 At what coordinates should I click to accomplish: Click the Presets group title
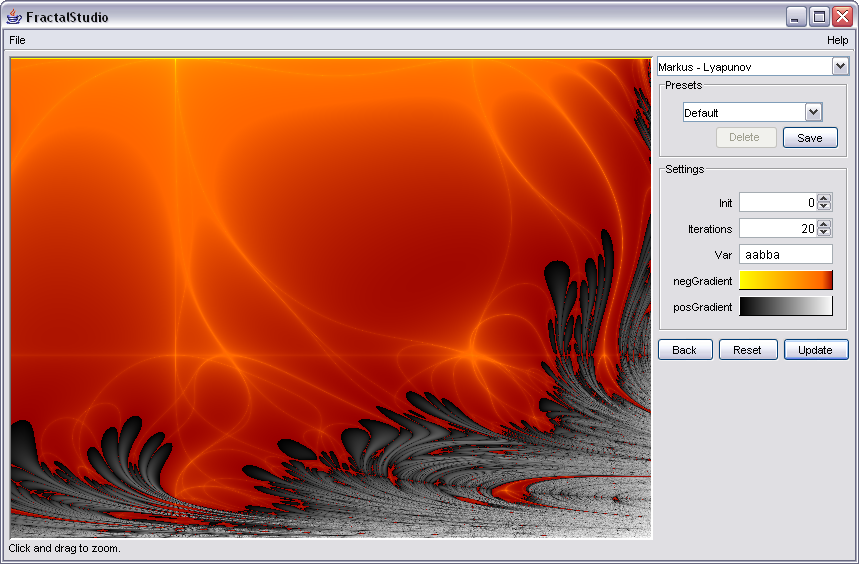pos(683,85)
